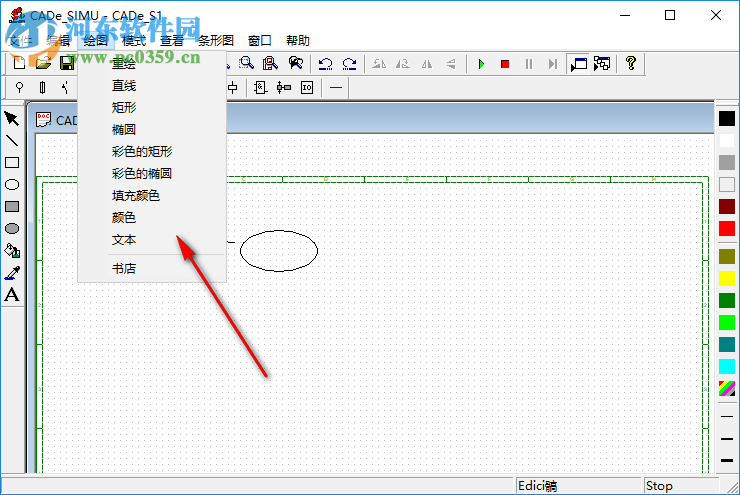Choose the text tool letter A

(x=12, y=295)
